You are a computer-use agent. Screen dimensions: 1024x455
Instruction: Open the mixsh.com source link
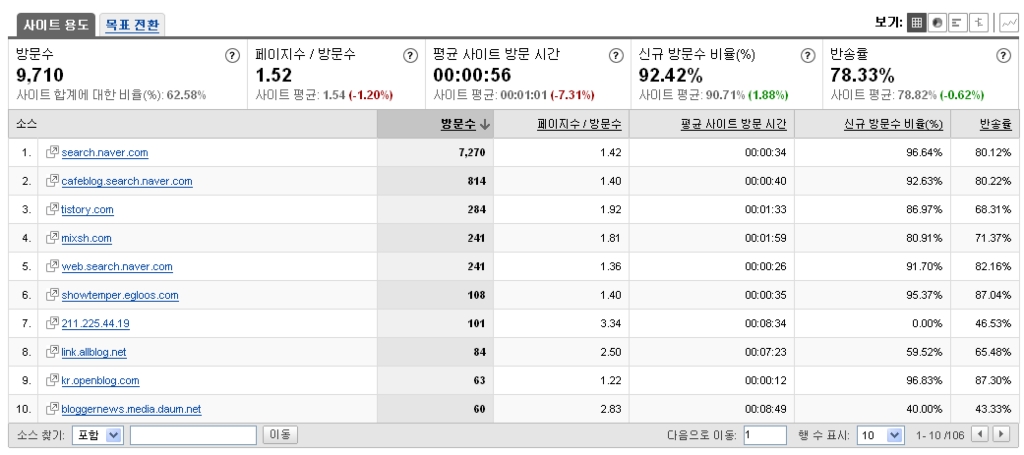(86, 238)
